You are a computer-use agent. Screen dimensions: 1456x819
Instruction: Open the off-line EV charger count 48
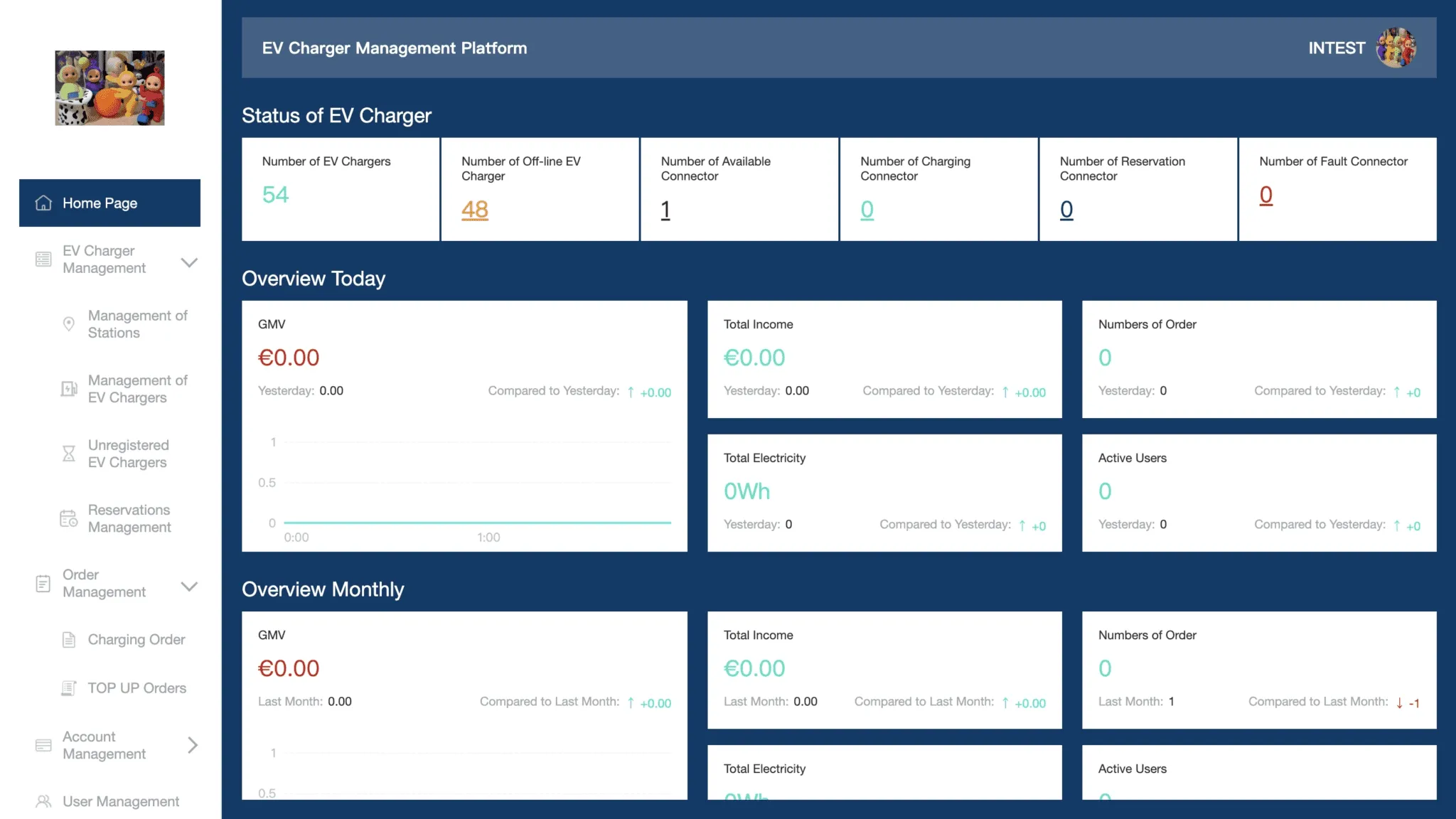475,210
